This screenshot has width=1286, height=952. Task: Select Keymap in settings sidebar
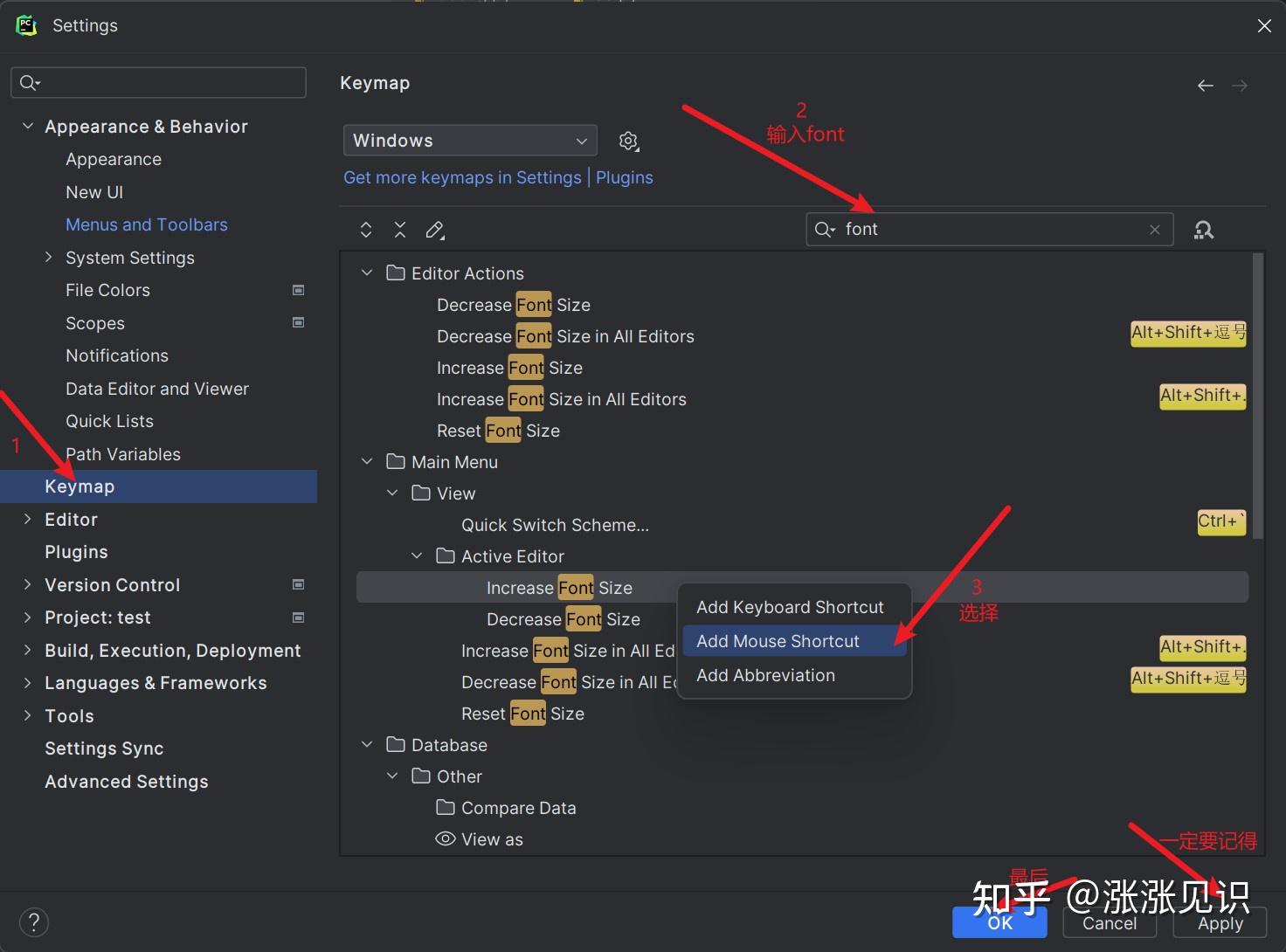(x=158, y=486)
